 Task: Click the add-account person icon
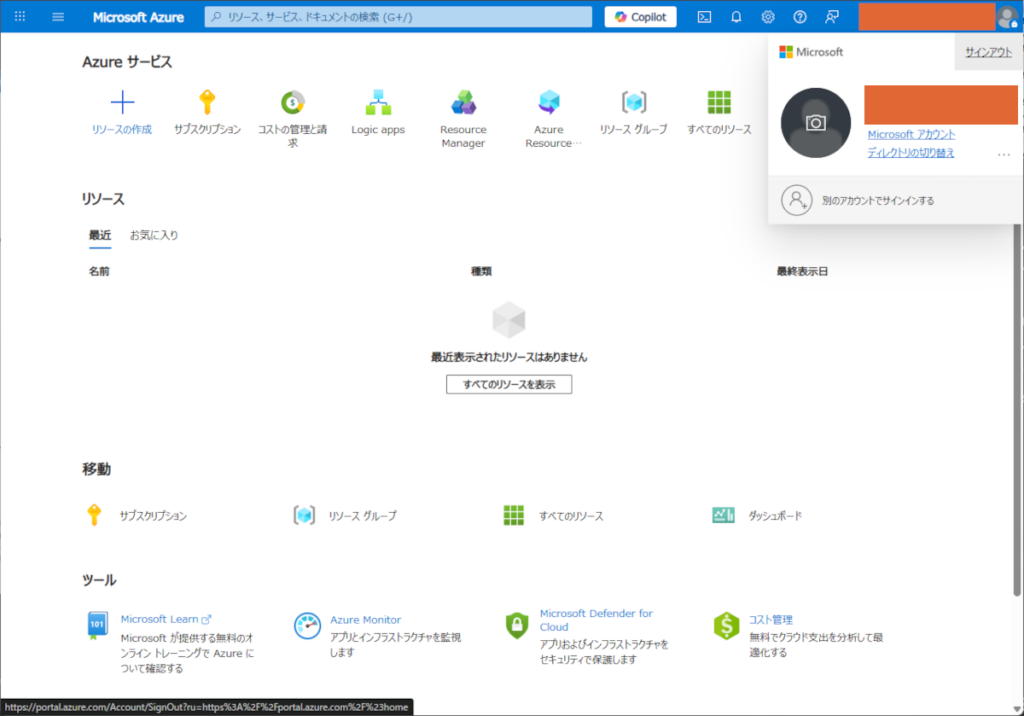pos(797,200)
